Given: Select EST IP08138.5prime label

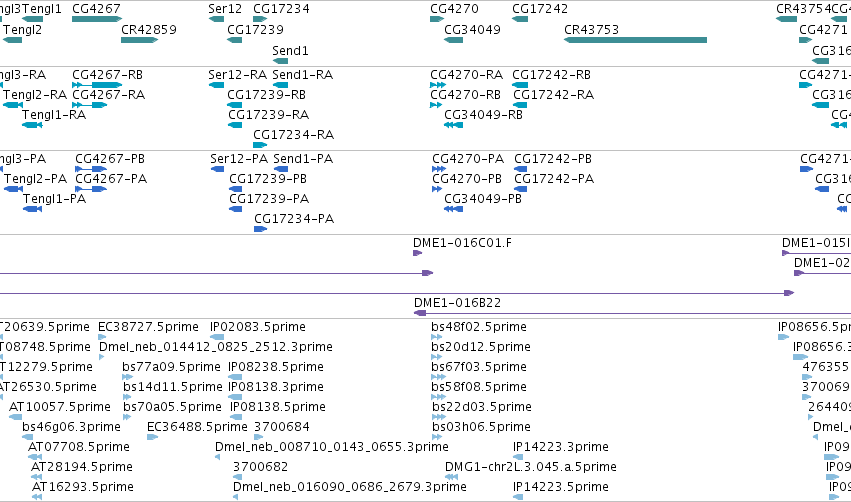Looking at the screenshot, I should point(278,407).
